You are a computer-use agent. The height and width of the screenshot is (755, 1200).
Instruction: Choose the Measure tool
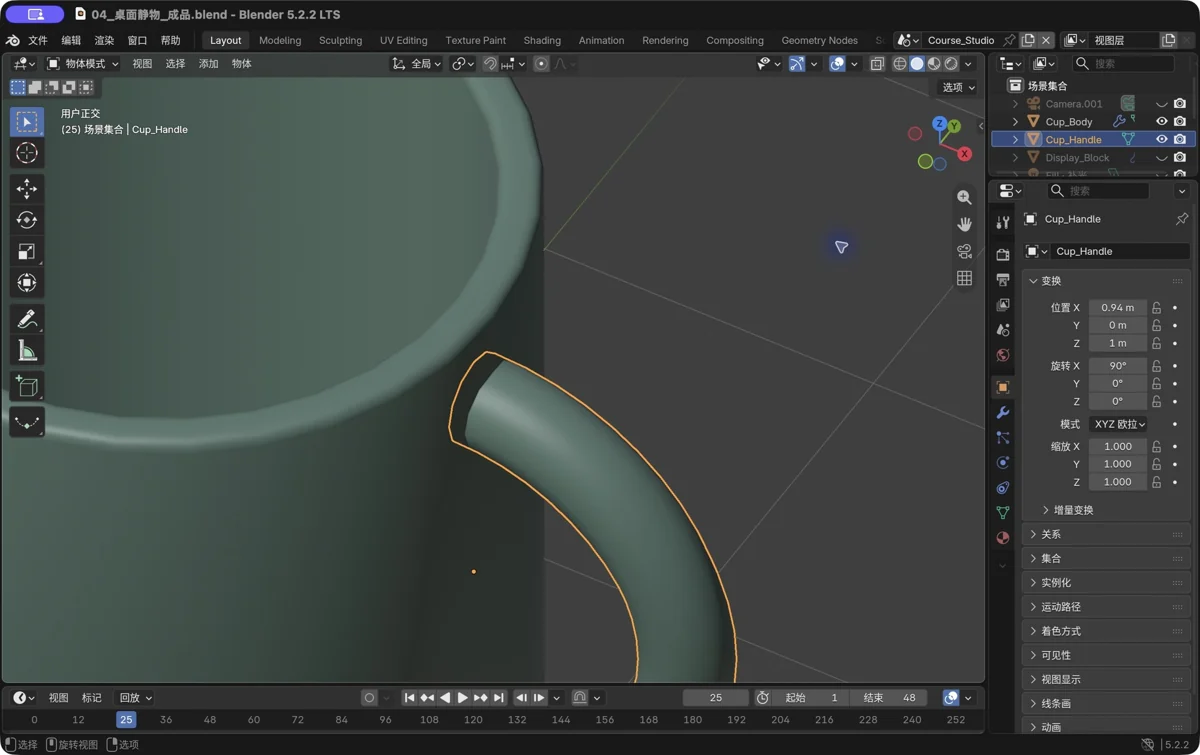pyautogui.click(x=27, y=350)
